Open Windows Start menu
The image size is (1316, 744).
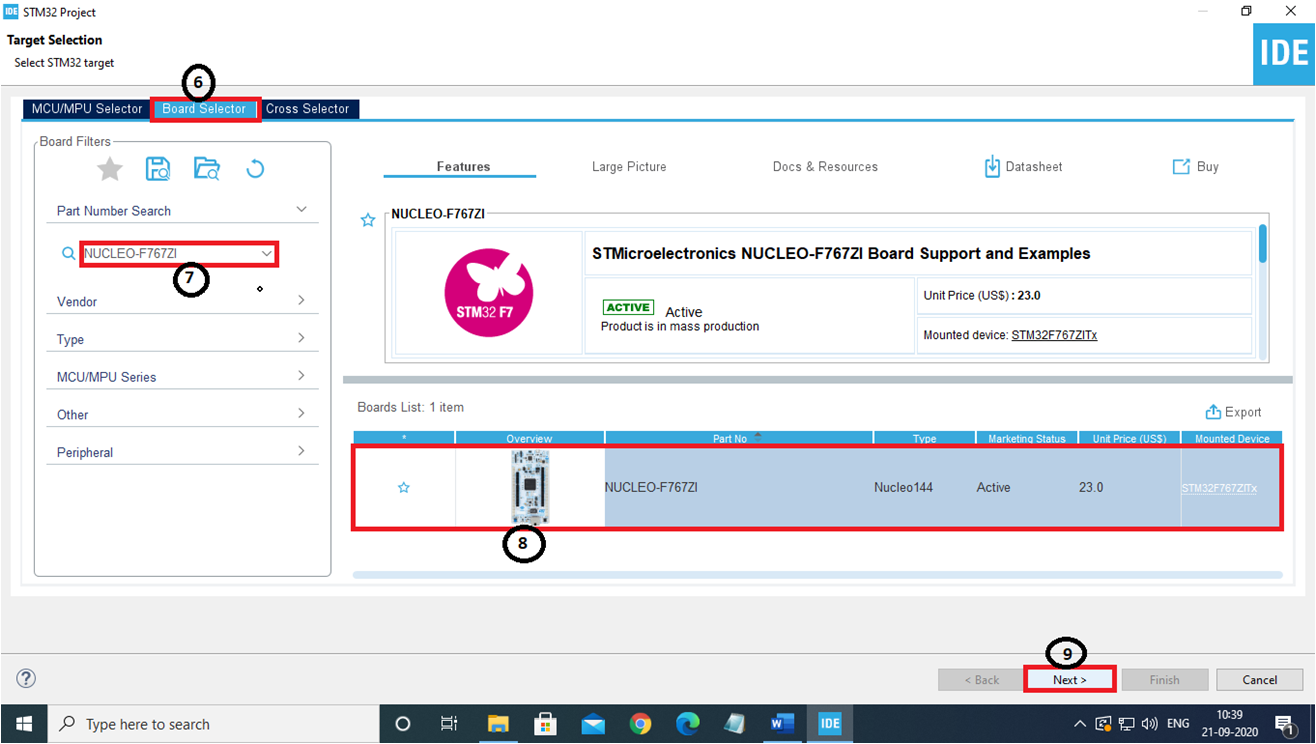(x=23, y=724)
